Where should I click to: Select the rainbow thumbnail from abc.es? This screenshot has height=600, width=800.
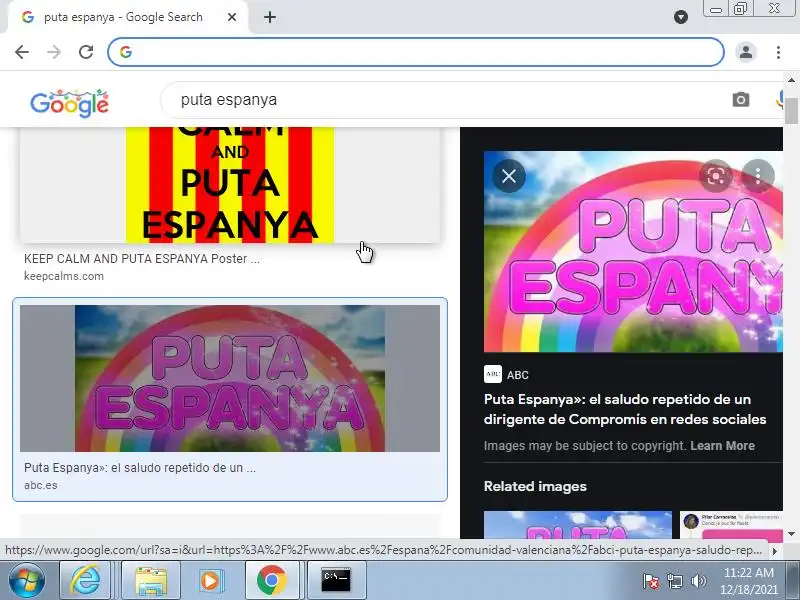230,378
